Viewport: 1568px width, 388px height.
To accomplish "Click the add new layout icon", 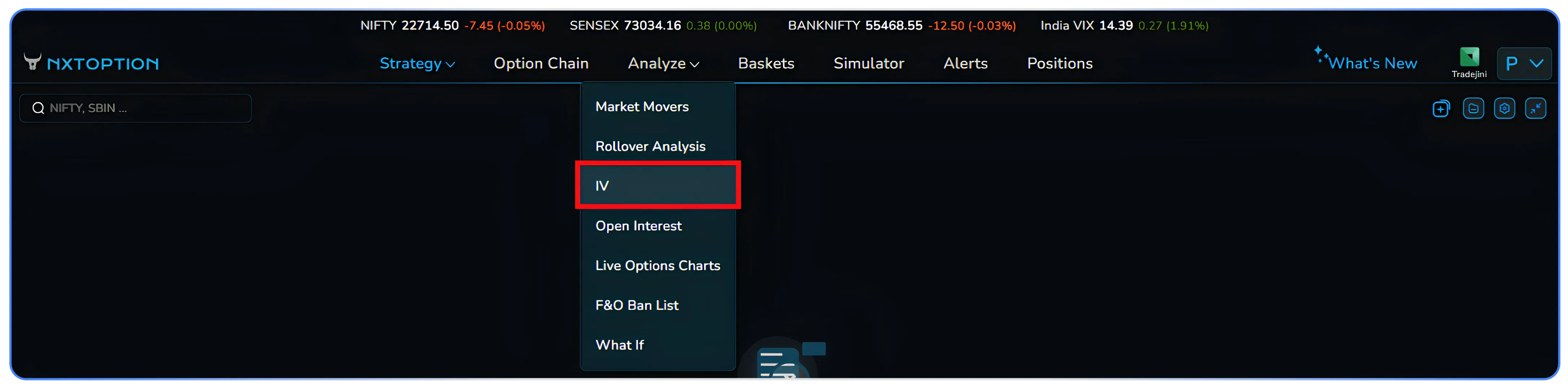I will pyautogui.click(x=1441, y=109).
